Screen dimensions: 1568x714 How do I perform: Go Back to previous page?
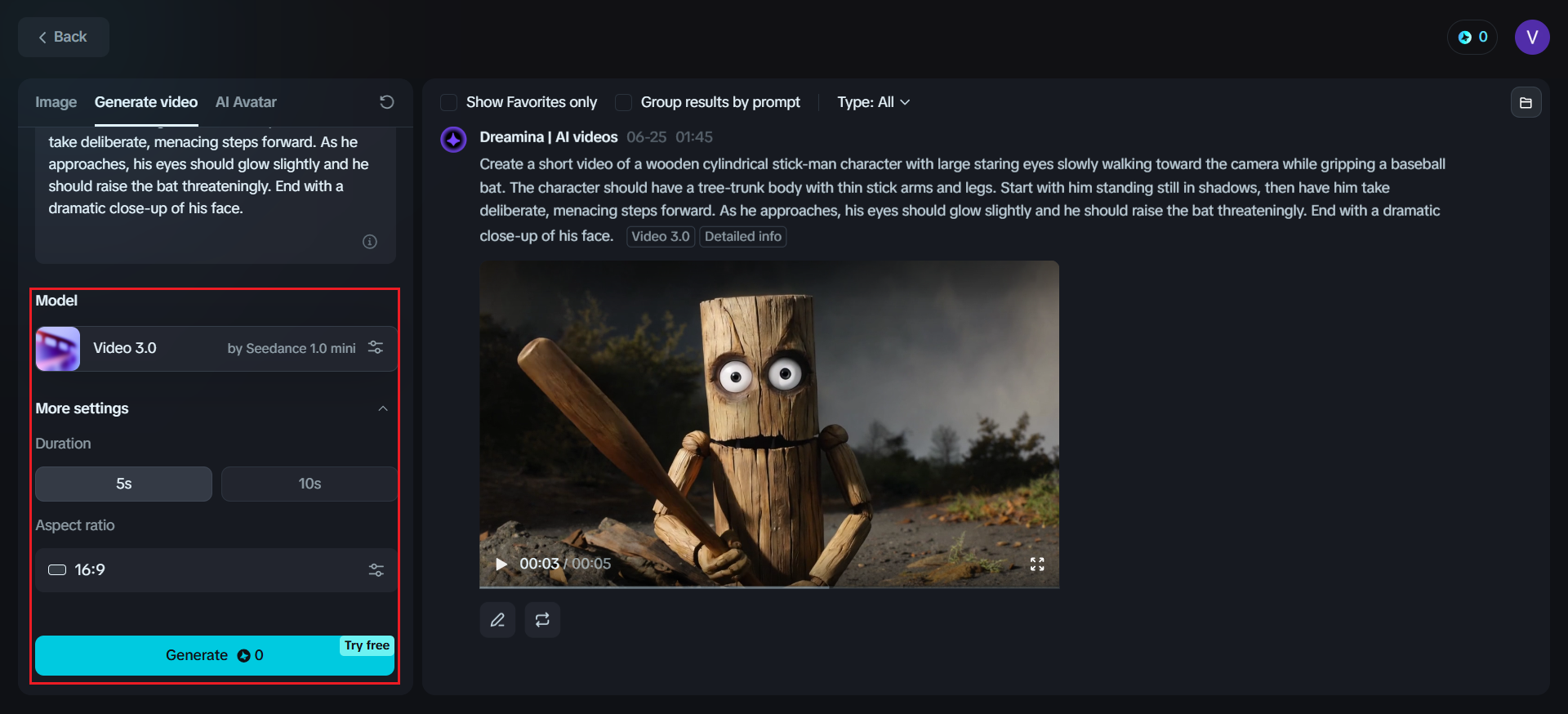click(x=64, y=37)
